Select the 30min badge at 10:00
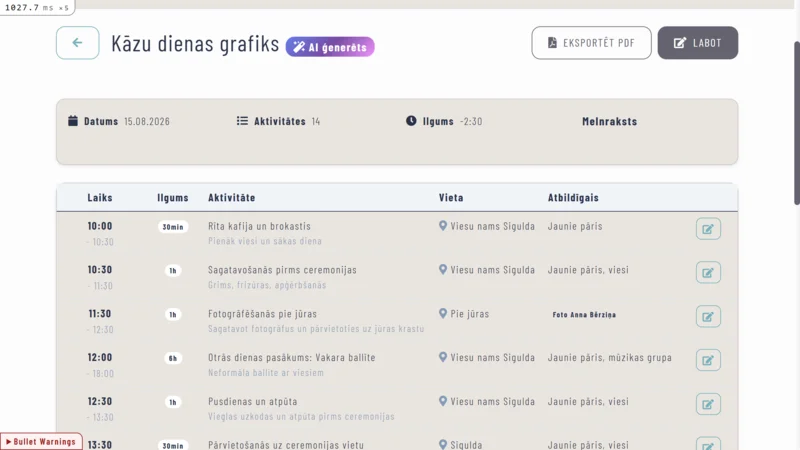This screenshot has height=450, width=800. 173,227
